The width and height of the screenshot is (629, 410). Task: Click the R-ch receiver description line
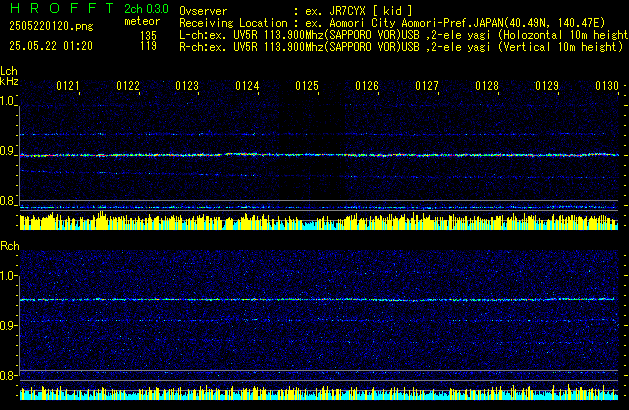(x=401, y=47)
